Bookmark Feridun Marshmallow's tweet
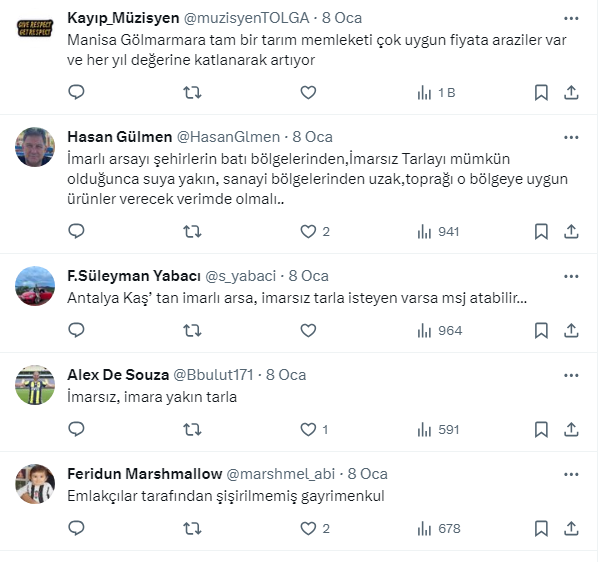 541,528
